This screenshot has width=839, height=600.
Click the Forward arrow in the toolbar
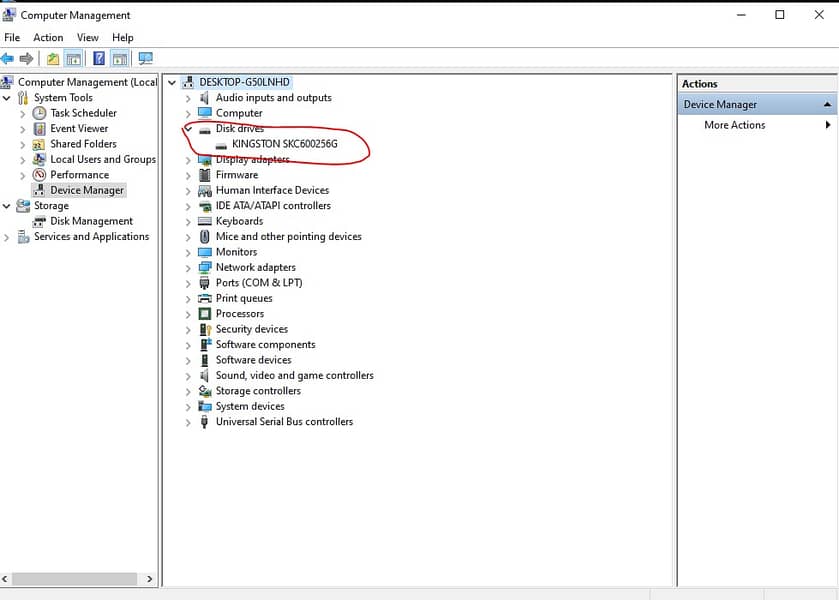click(x=26, y=58)
